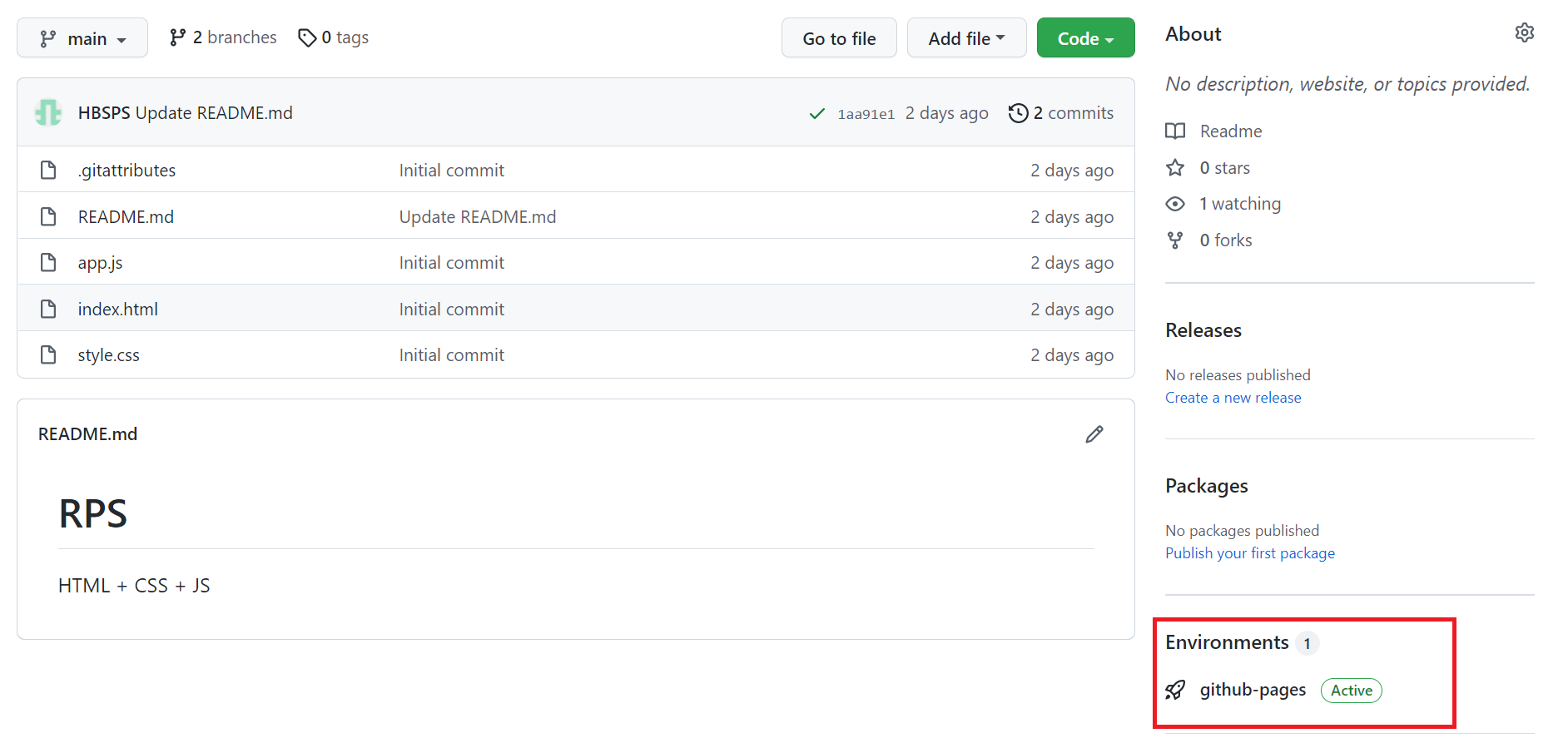Screen dimensions: 1568x743
Task: Click the Go to file button
Action: point(839,38)
